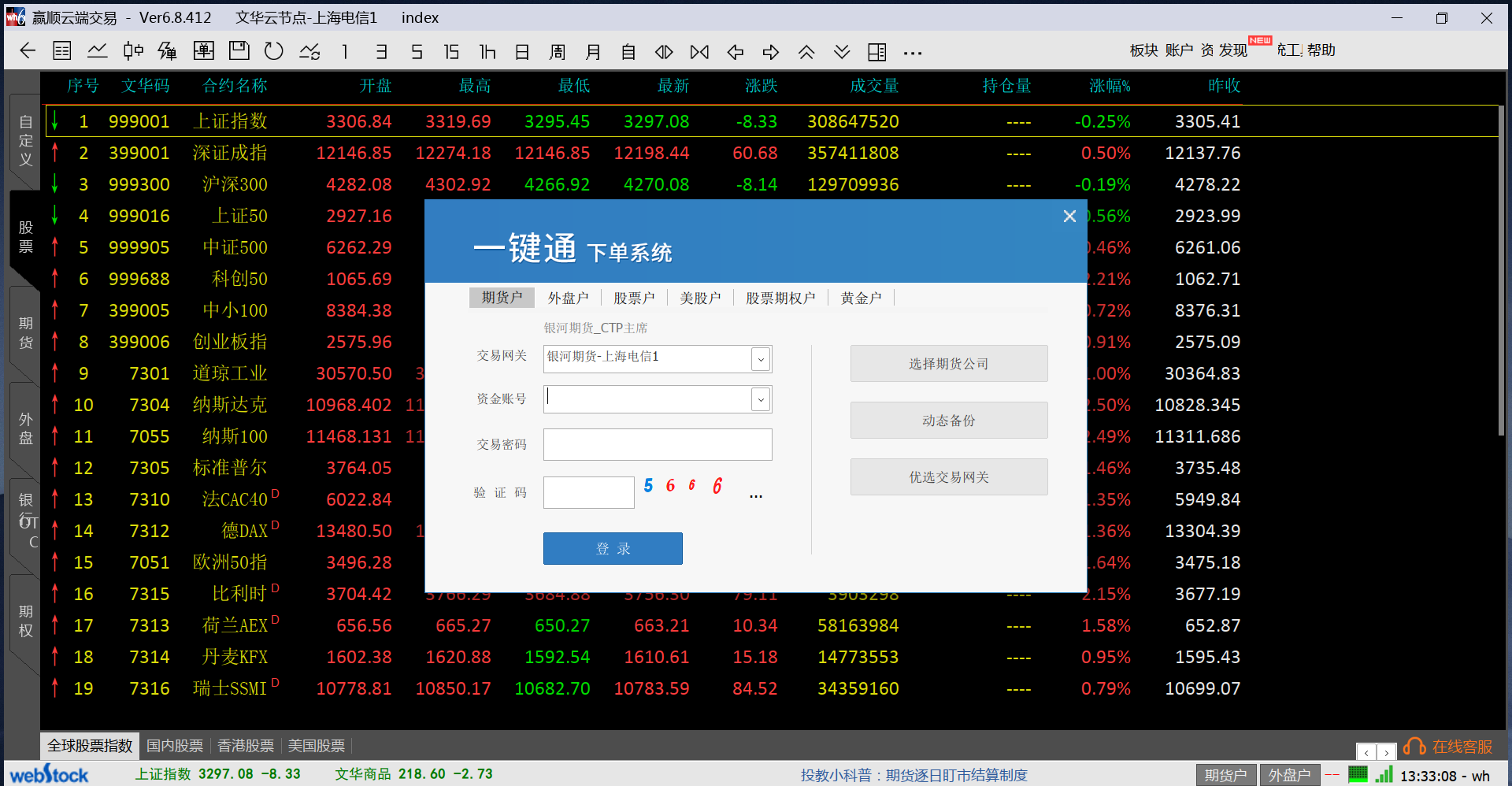The image size is (1512, 786).
Task: Switch to the 香港股票 market tab
Action: (245, 746)
